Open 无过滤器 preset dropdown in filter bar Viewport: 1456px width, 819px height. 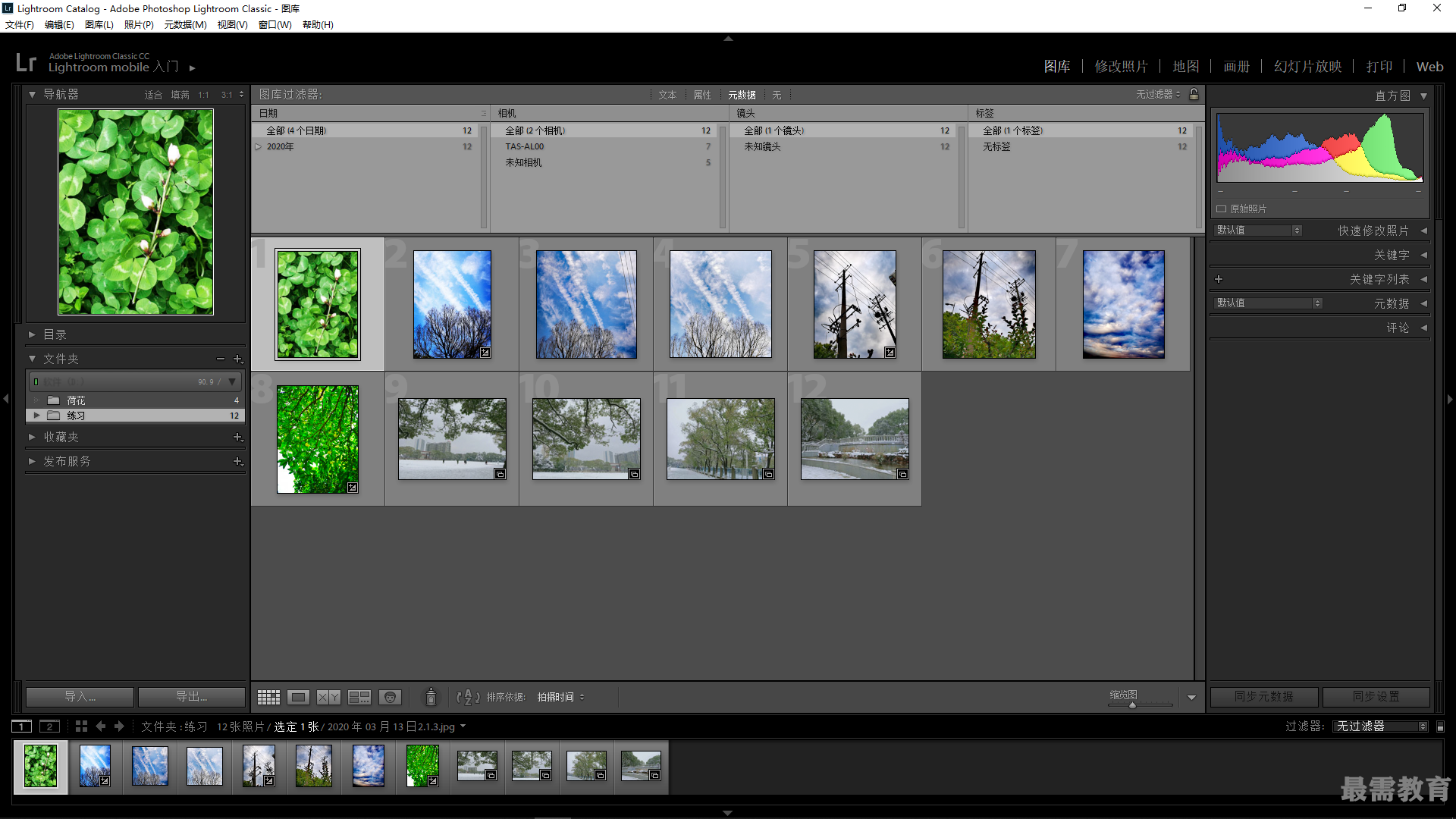pyautogui.click(x=1158, y=94)
